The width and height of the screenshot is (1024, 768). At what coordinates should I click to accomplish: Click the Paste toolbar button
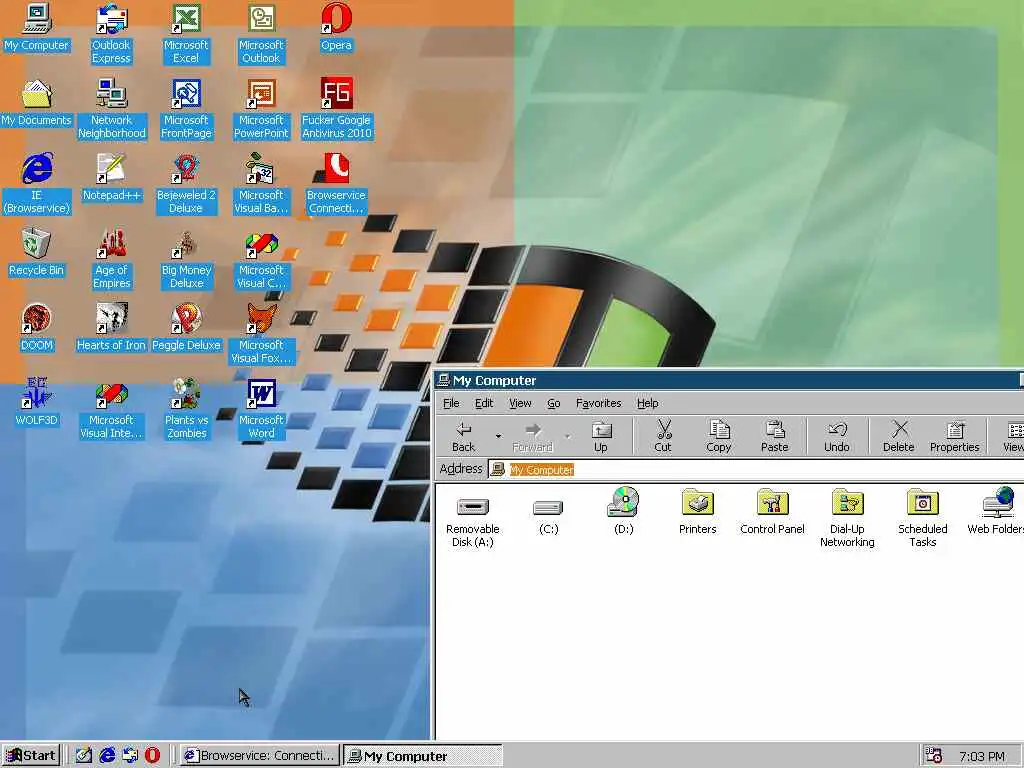coord(775,437)
